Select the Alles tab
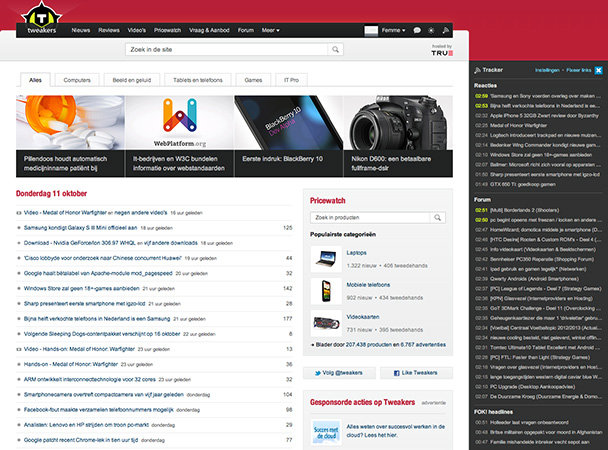This screenshot has width=608, height=450. [35, 80]
